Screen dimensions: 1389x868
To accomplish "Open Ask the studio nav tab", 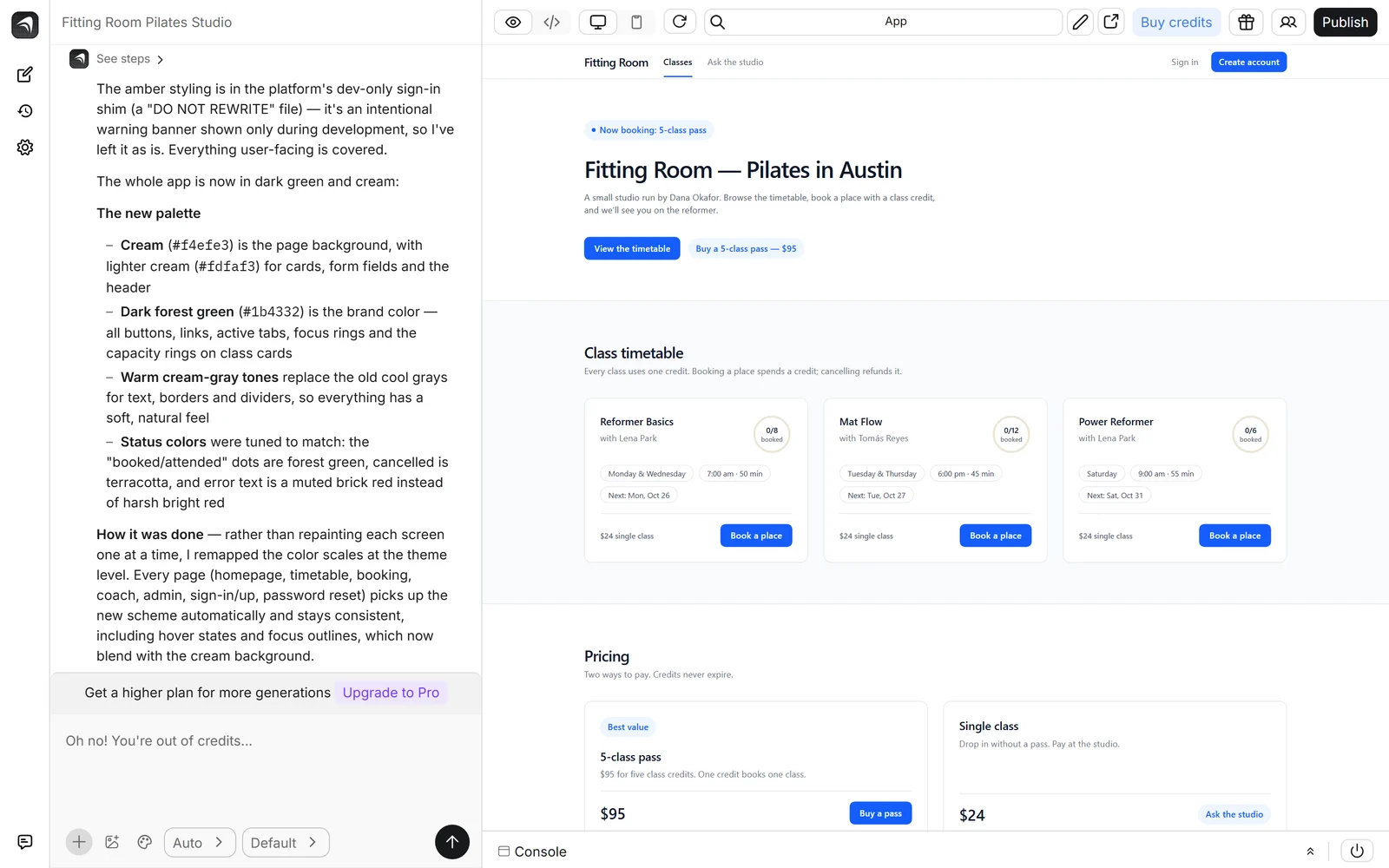I will coord(735,62).
